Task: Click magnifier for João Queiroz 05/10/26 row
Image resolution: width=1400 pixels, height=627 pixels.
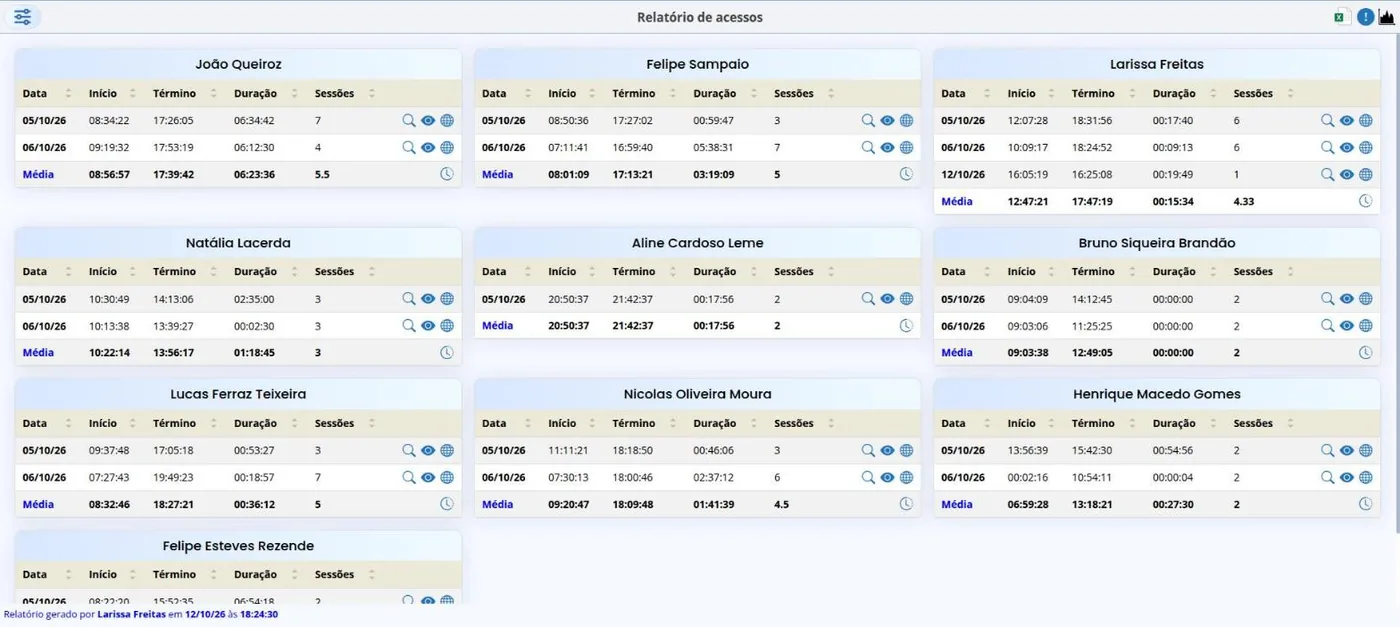Action: 408,120
